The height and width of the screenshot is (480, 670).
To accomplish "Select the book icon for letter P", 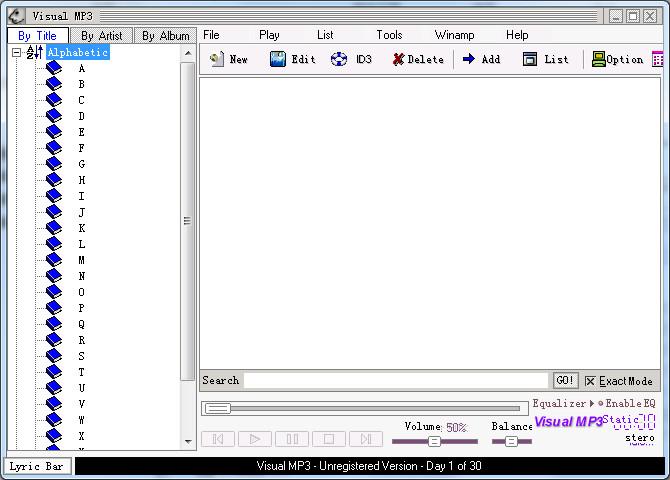I will click(x=54, y=307).
